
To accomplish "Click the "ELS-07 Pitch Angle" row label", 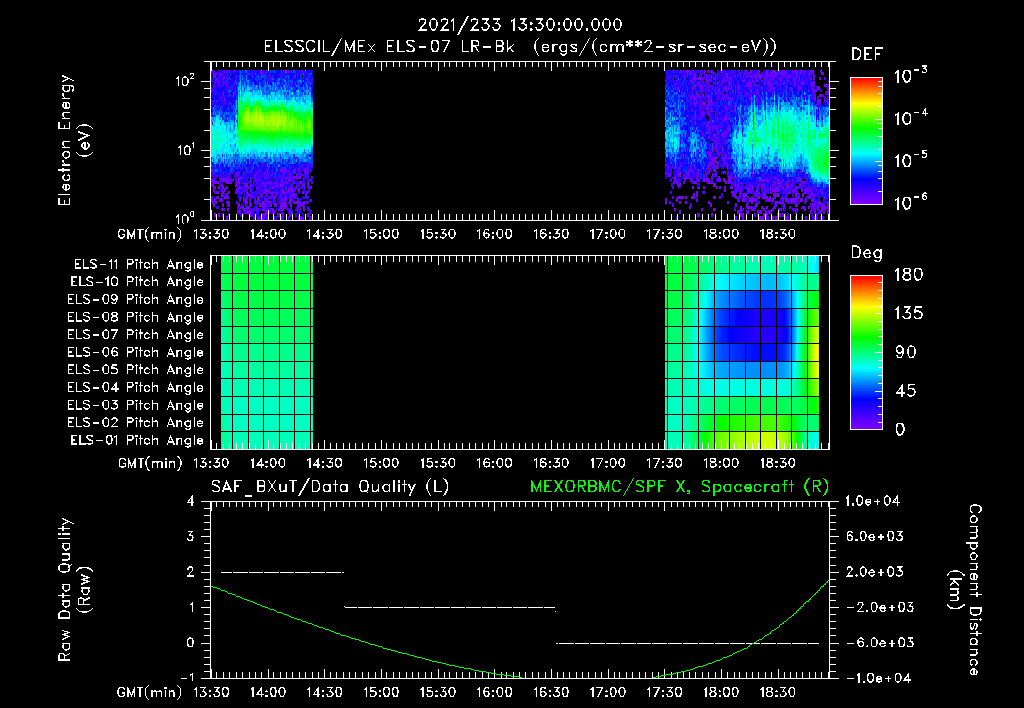I will (x=135, y=334).
